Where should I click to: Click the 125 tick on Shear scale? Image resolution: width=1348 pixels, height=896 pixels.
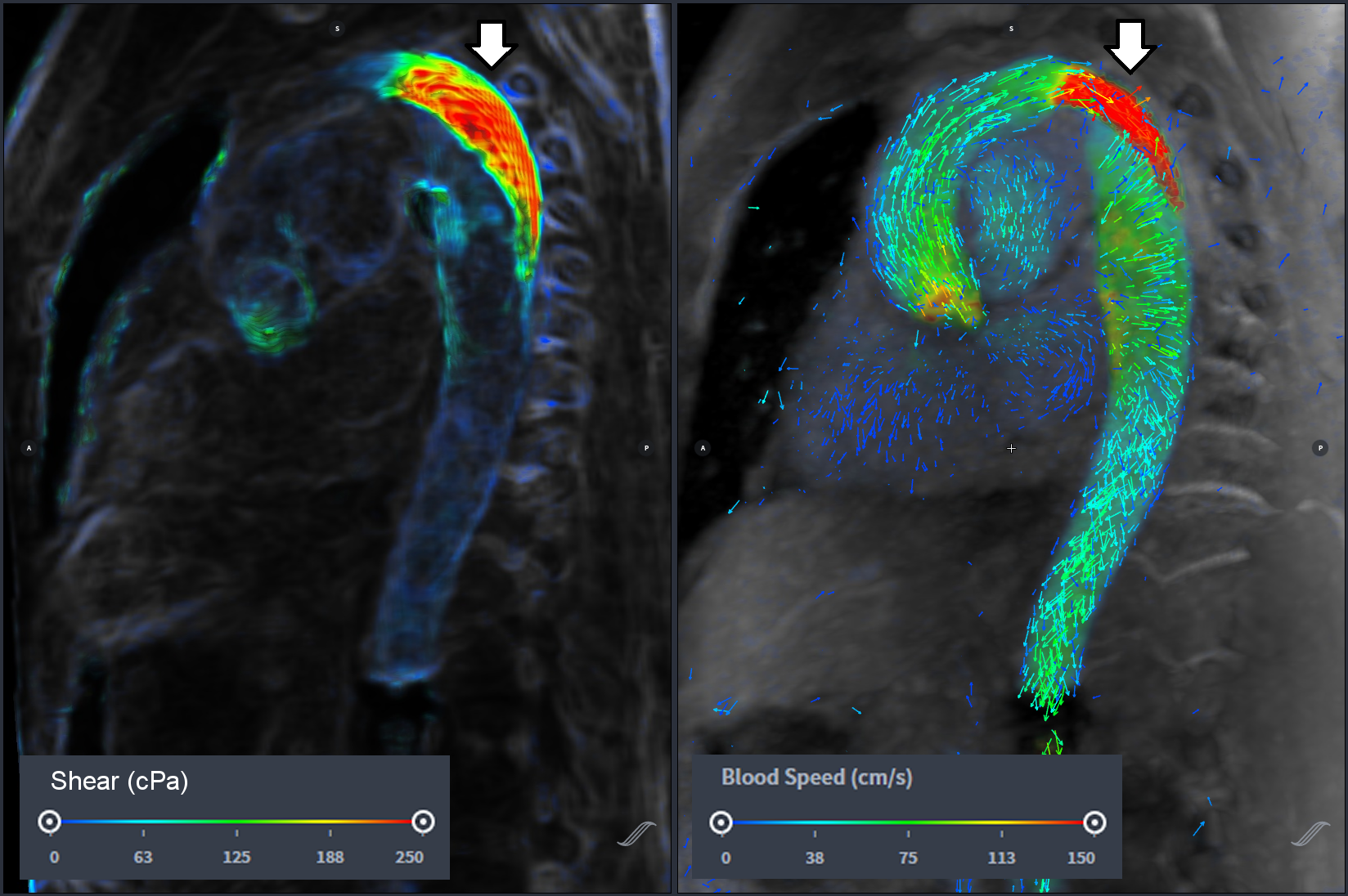pyautogui.click(x=236, y=833)
